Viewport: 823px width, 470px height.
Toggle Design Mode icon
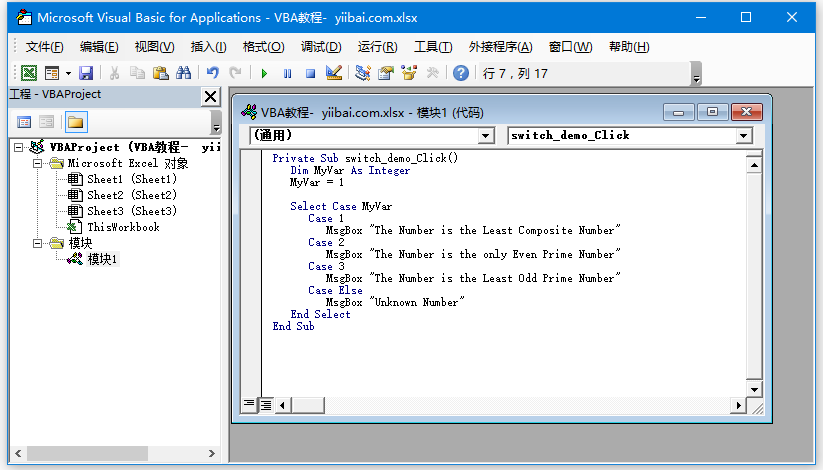click(x=334, y=73)
